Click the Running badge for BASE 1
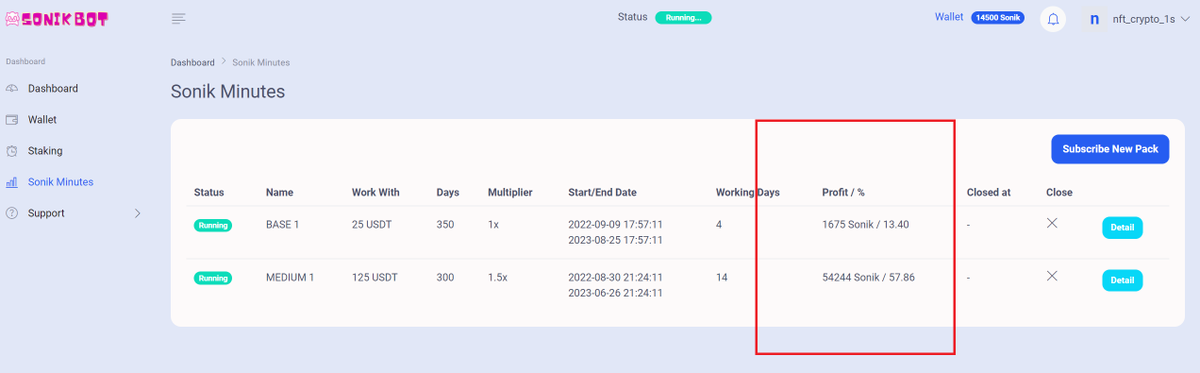Viewport: 1200px width, 373px height. [x=213, y=225]
